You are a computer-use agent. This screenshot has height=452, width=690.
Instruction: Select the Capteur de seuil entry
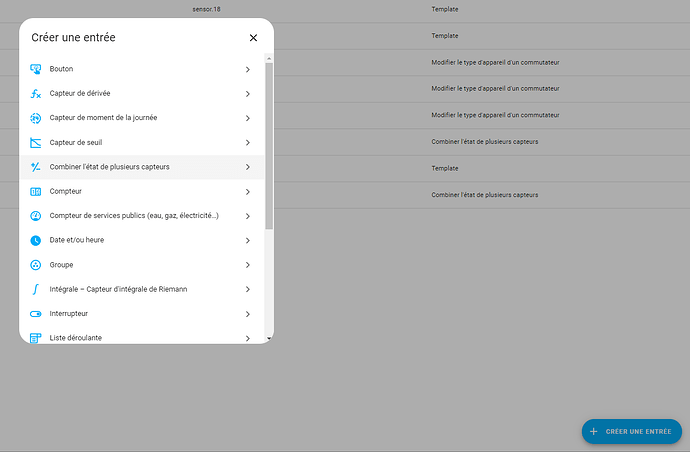pos(76,142)
